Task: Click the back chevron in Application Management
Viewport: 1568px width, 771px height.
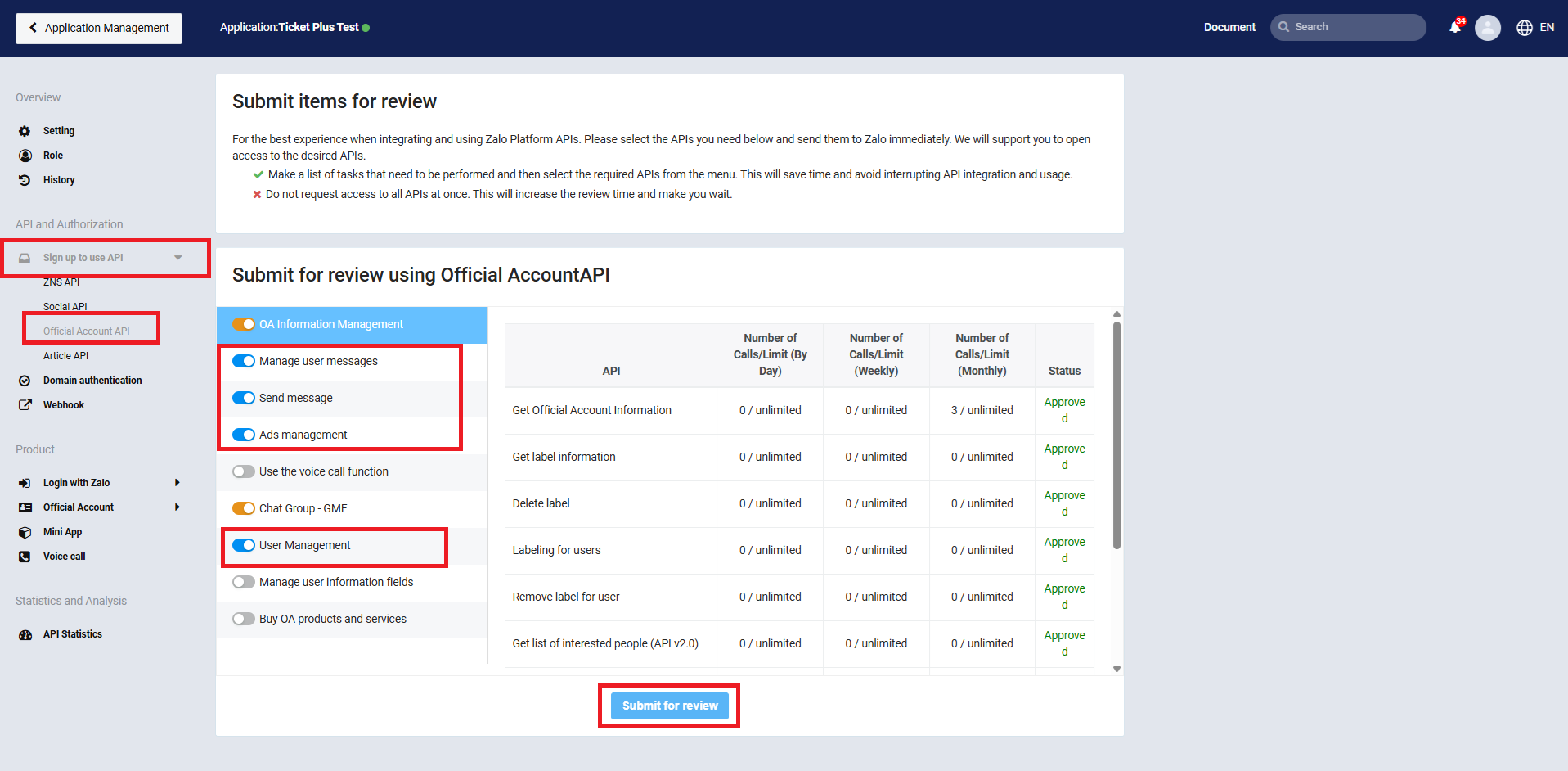Action: (x=33, y=28)
